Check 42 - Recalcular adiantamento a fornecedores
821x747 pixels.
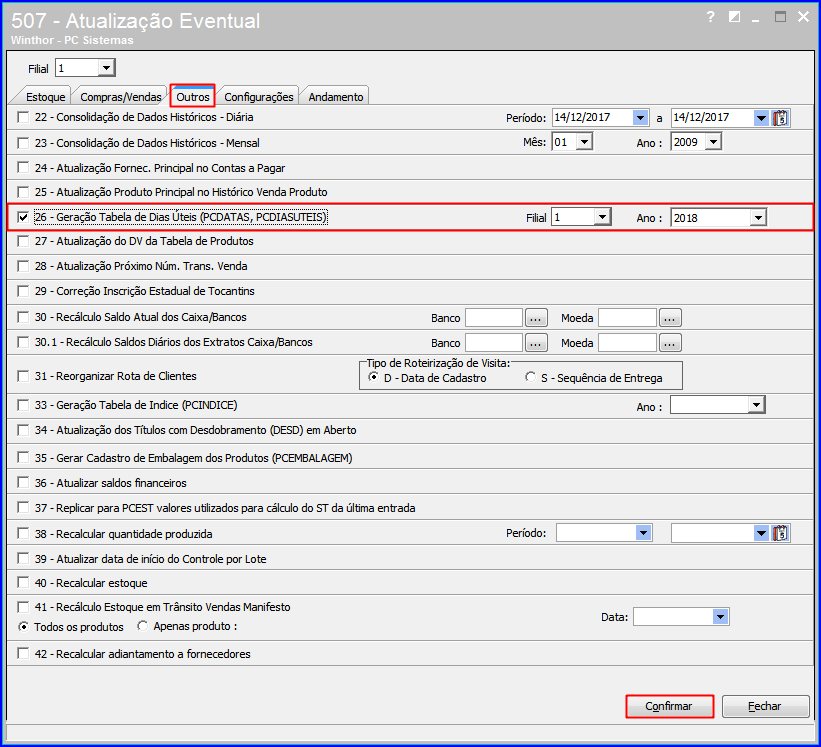23,654
